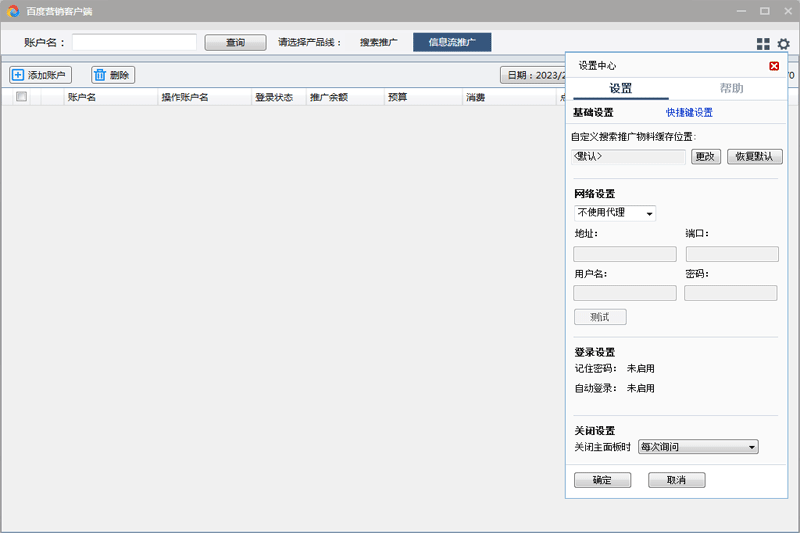Close the settings center with red X

tap(774, 66)
